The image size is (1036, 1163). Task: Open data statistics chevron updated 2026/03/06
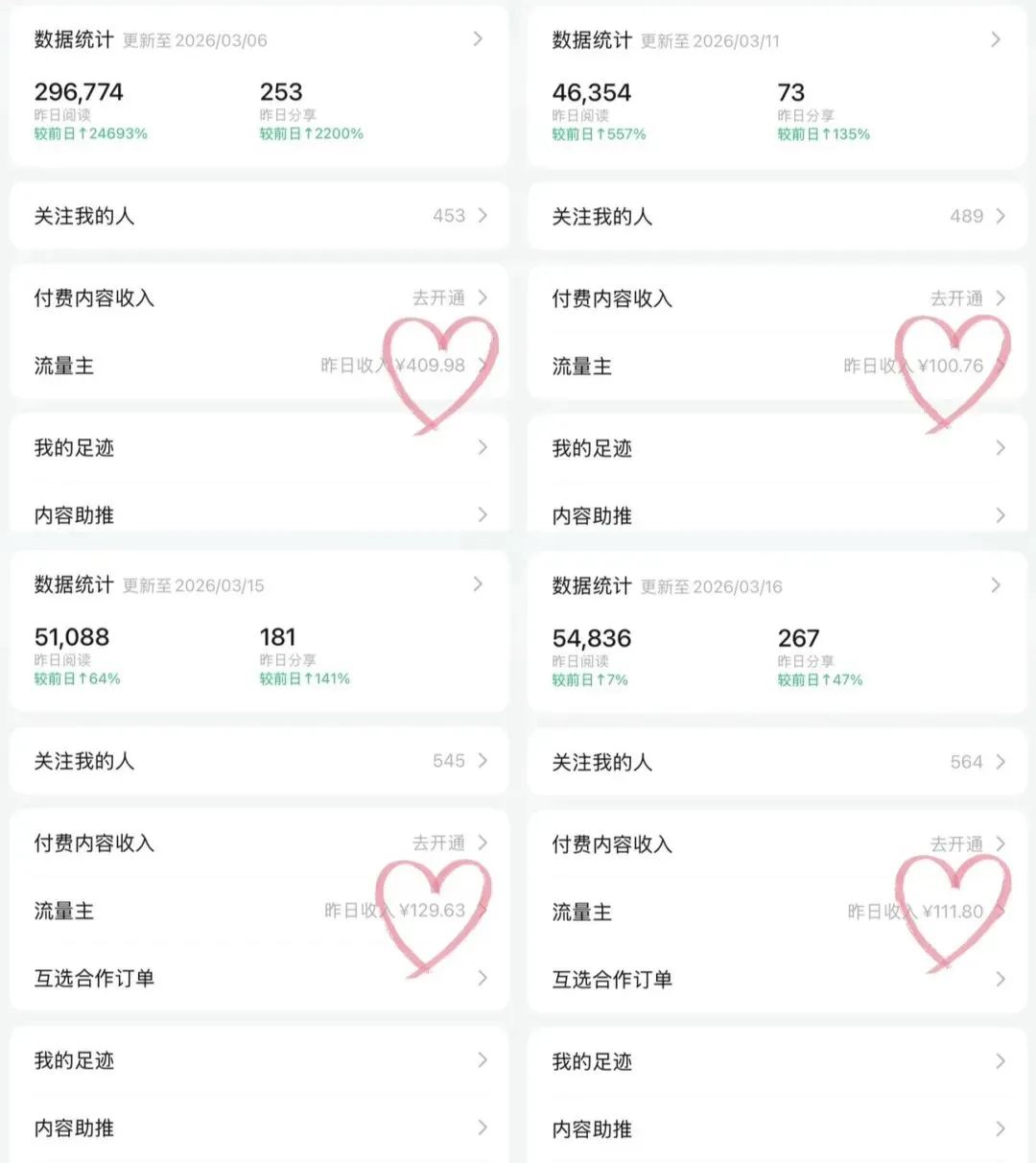pos(478,39)
